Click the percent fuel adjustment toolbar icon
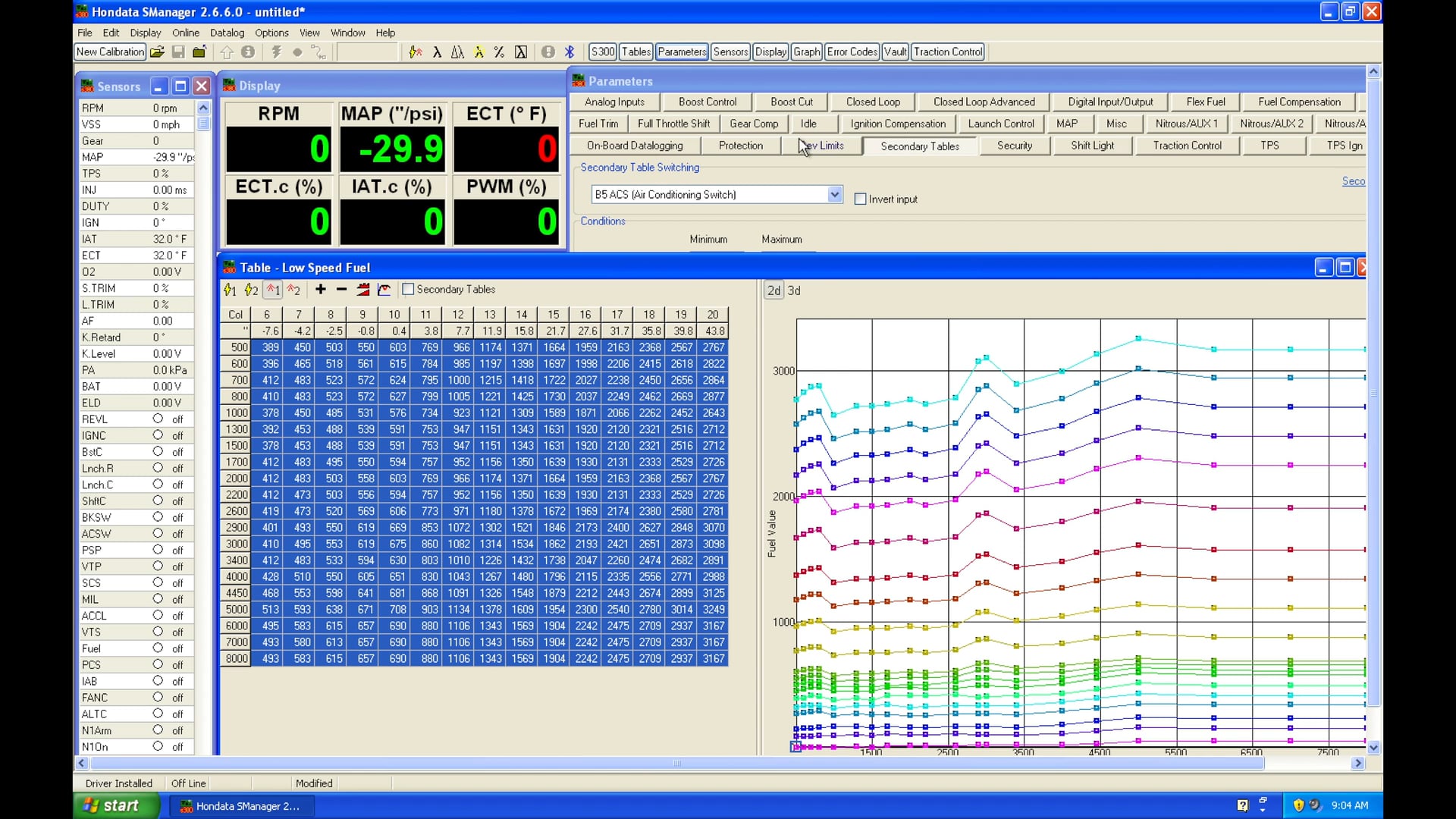 [499, 52]
